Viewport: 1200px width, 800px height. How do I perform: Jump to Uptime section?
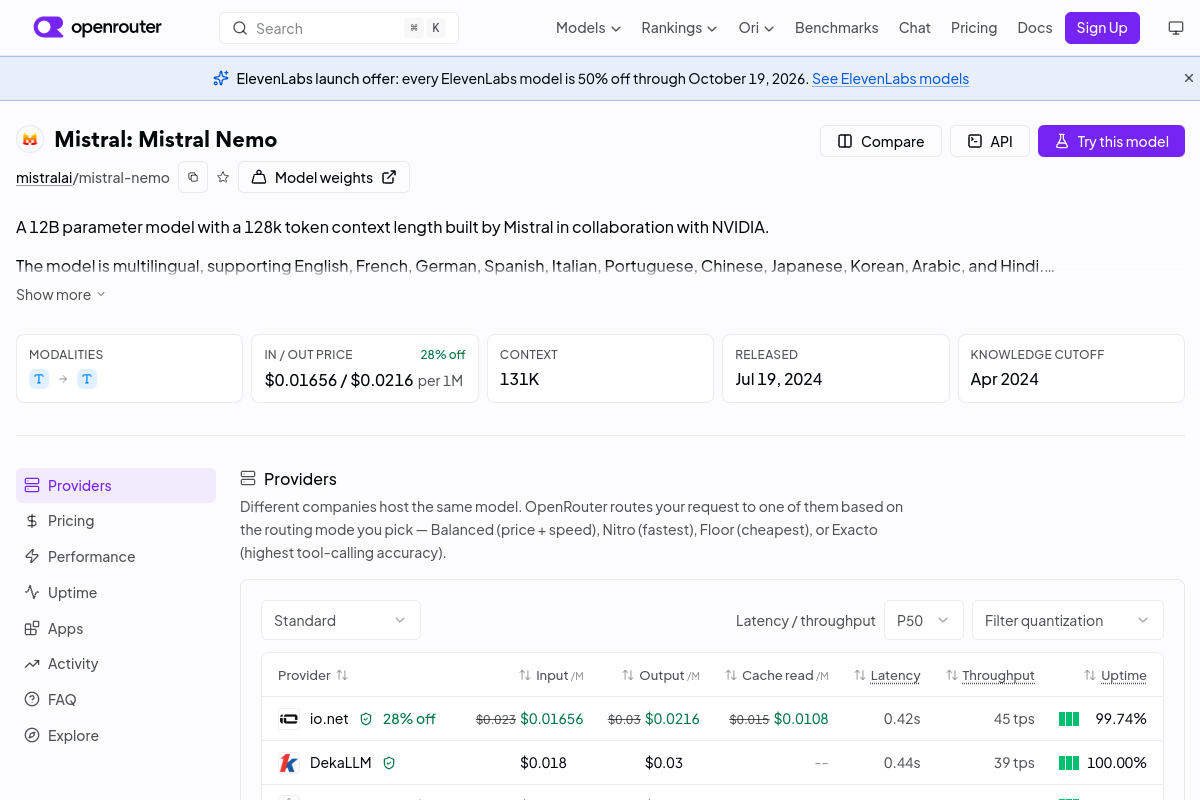[116, 593]
